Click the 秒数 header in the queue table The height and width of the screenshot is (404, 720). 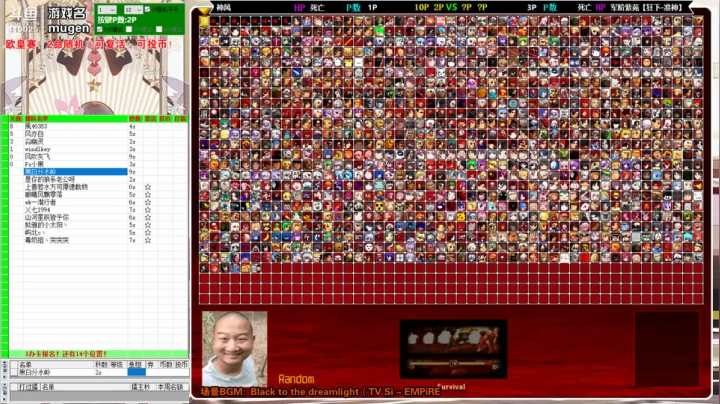135,118
